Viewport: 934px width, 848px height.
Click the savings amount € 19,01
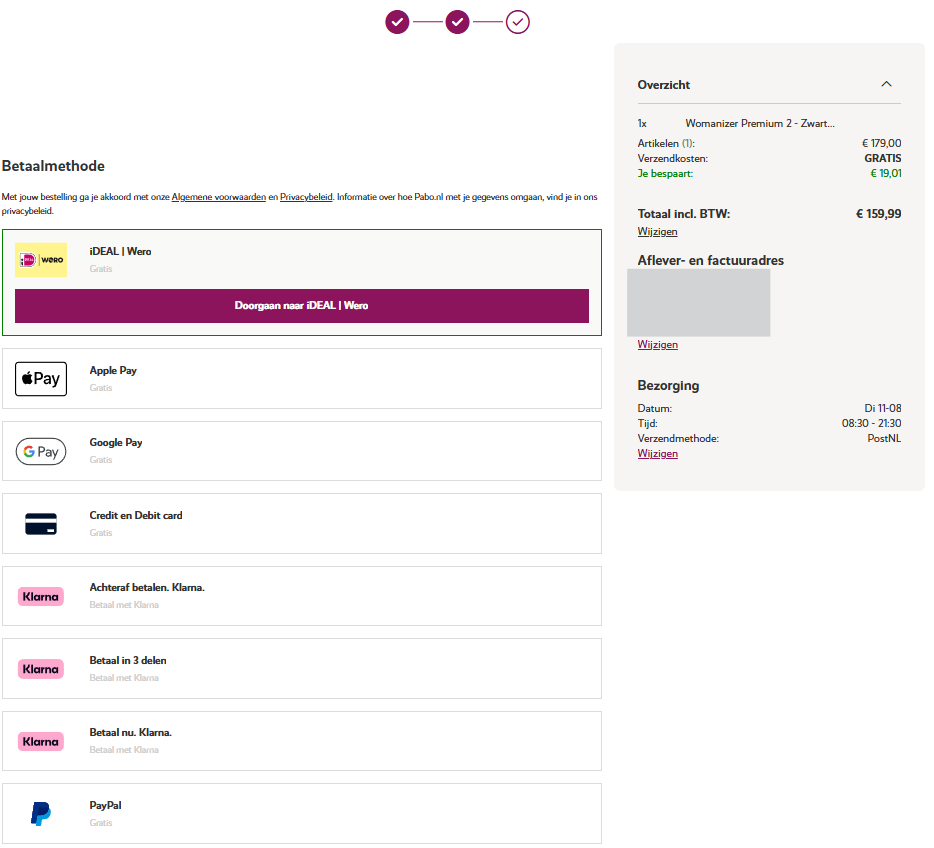click(886, 173)
